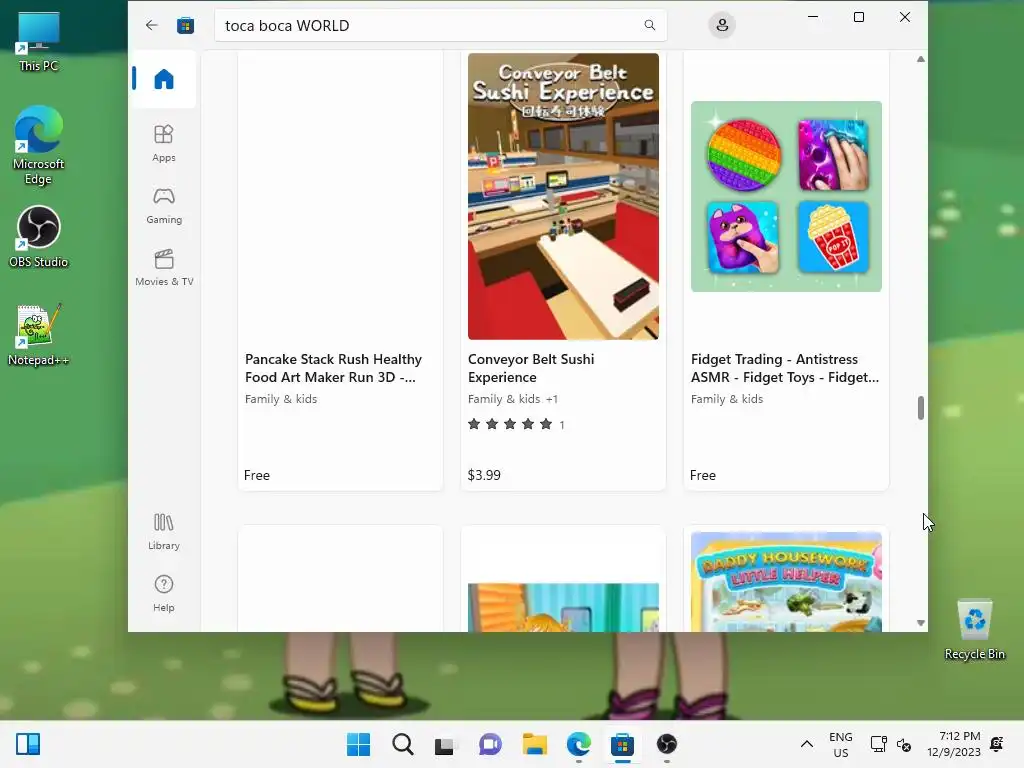Click the search magnifier icon in search box

tap(649, 25)
